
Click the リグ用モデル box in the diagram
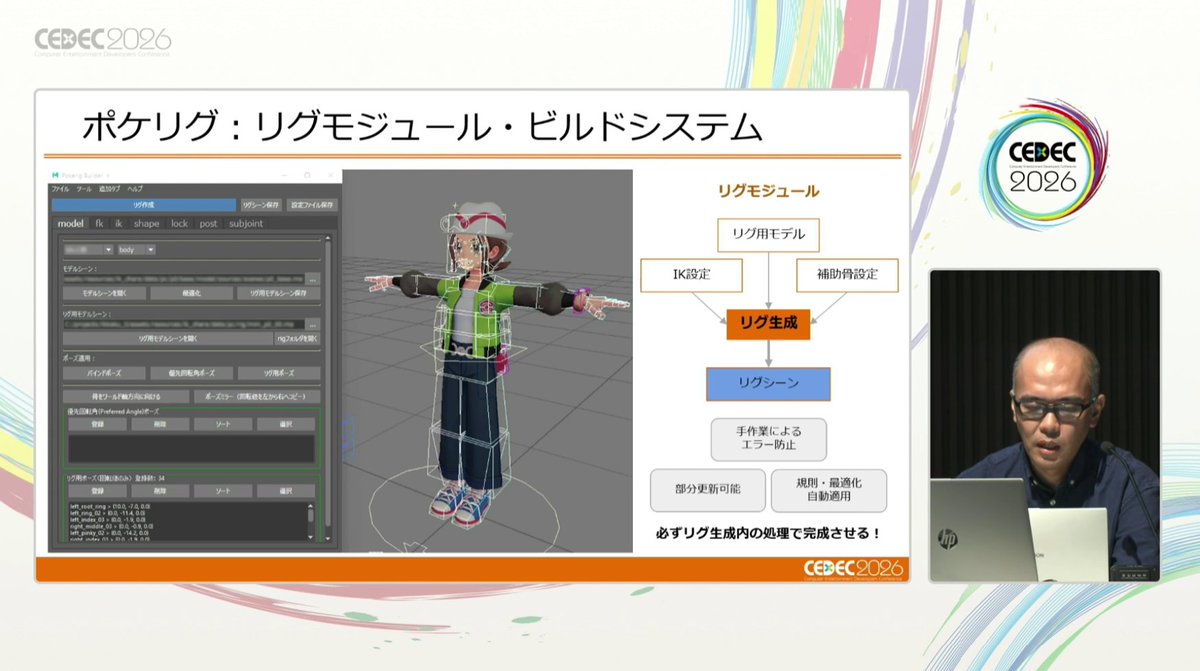tap(768, 235)
